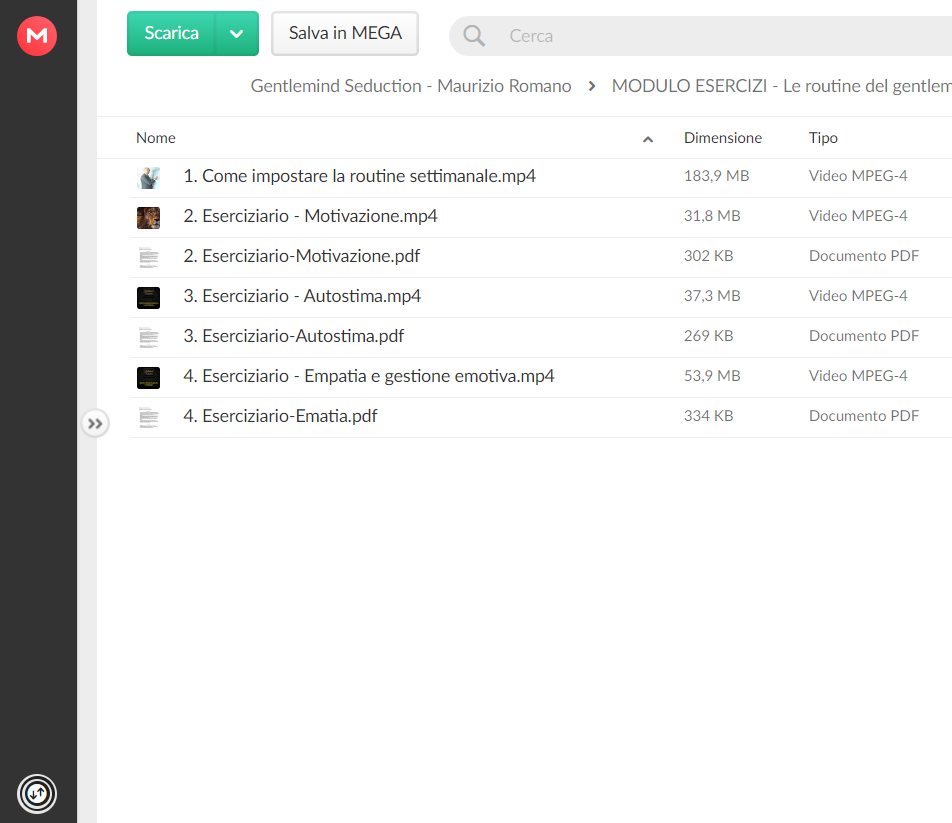Click PDF icon of Eserciziario-Ematia.pdf
Image resolution: width=952 pixels, height=823 pixels.
[x=148, y=418]
